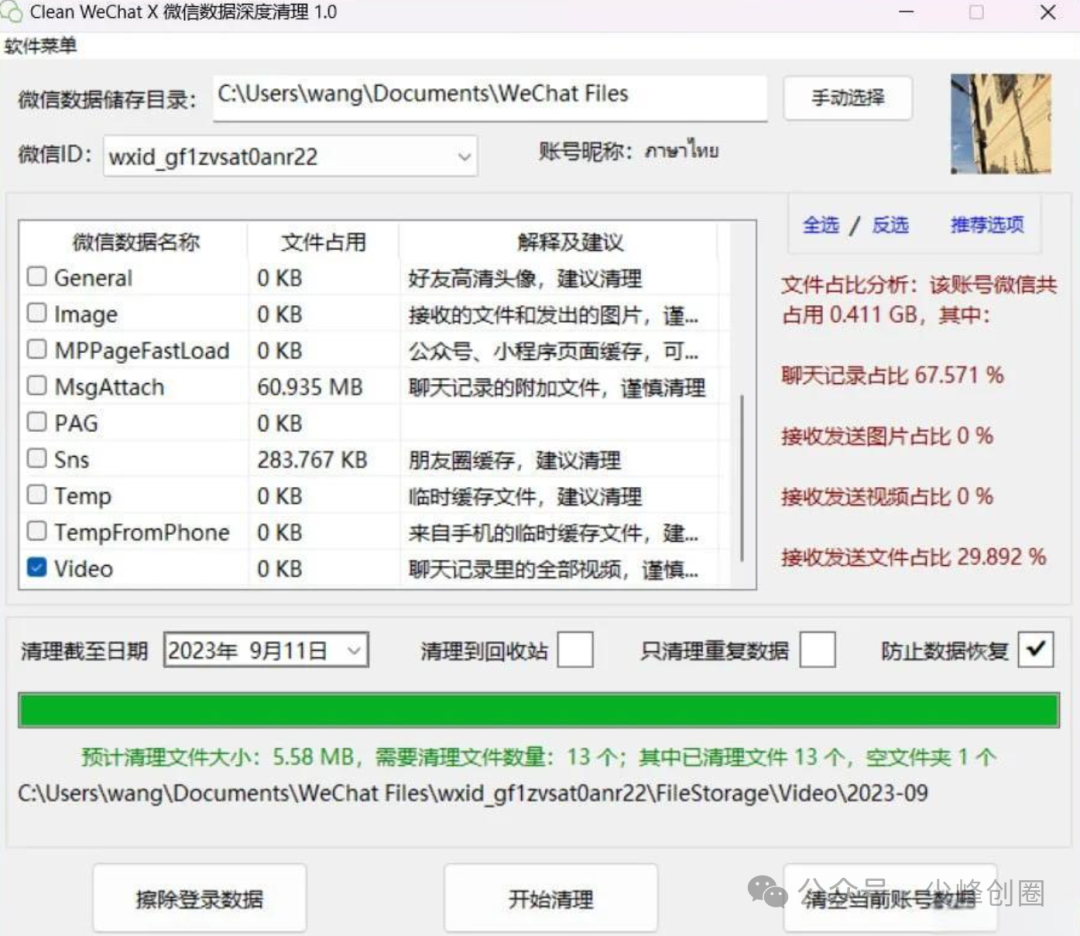The image size is (1080, 936).
Task: Open the 软件菜单 menu
Action: tap(40, 46)
